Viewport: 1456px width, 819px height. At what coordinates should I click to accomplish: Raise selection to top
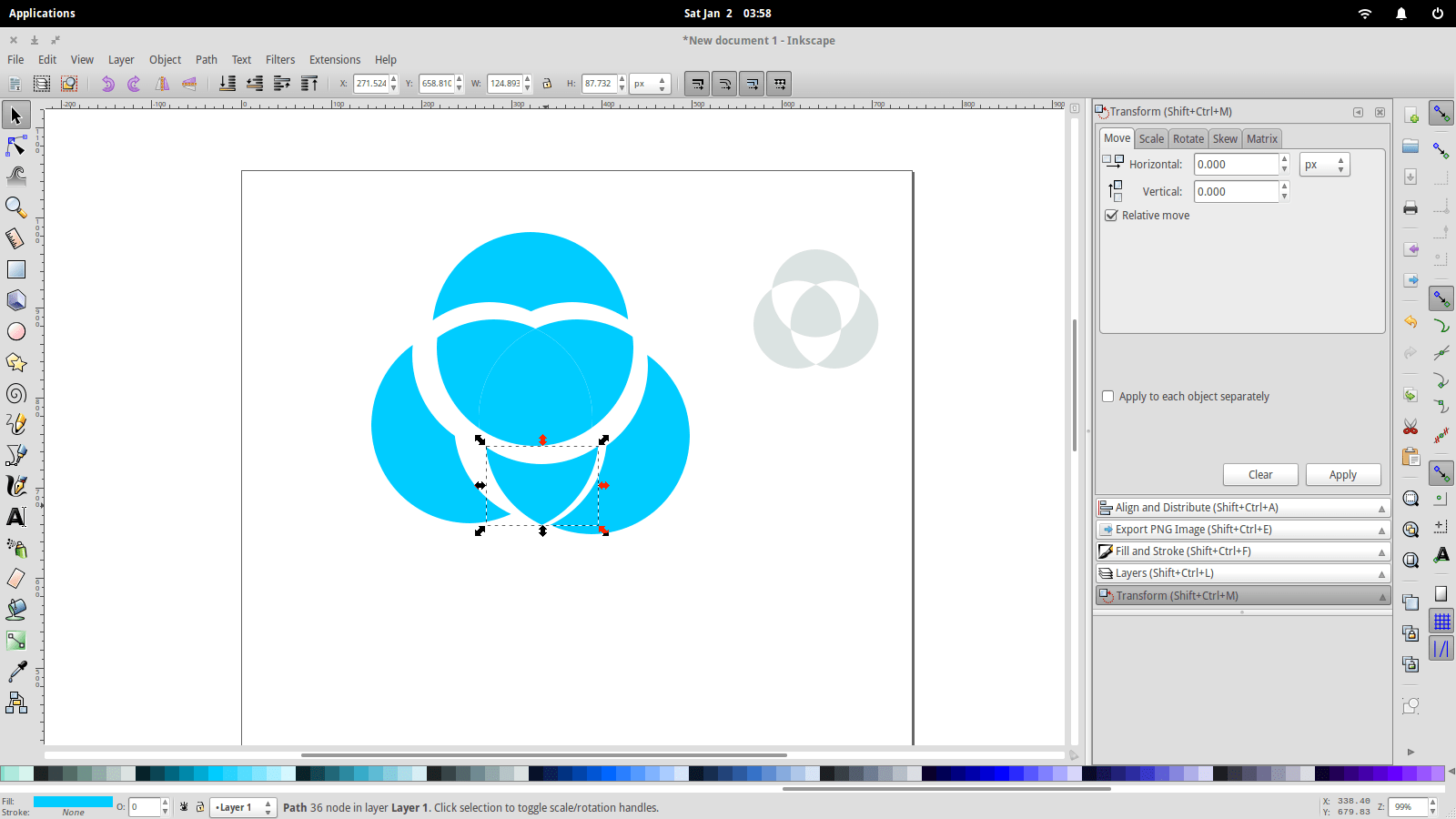(x=309, y=84)
